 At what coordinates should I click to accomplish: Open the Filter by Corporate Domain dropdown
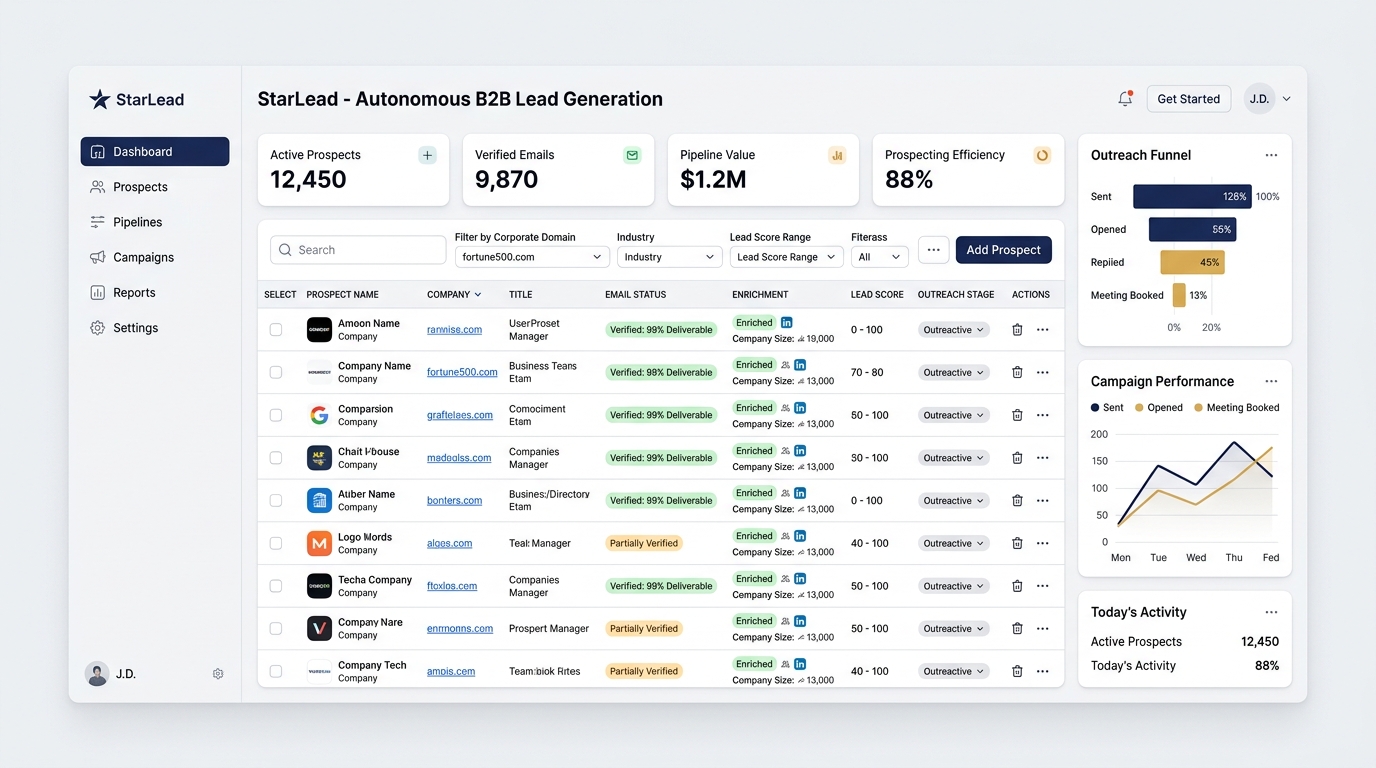(x=532, y=257)
